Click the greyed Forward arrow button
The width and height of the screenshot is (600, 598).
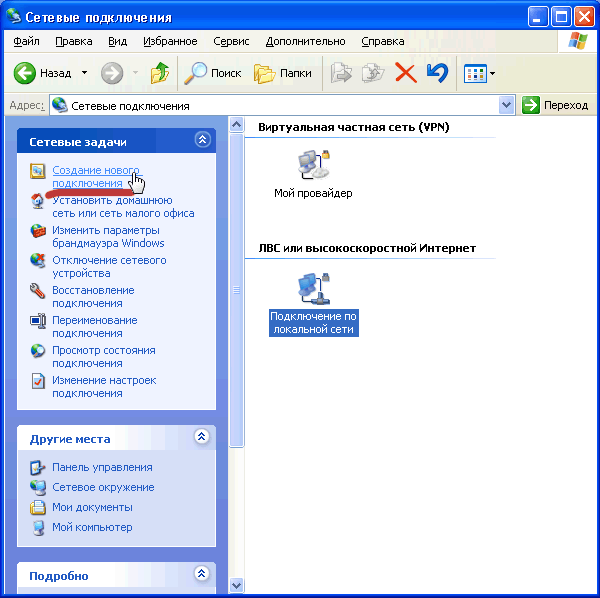point(112,73)
